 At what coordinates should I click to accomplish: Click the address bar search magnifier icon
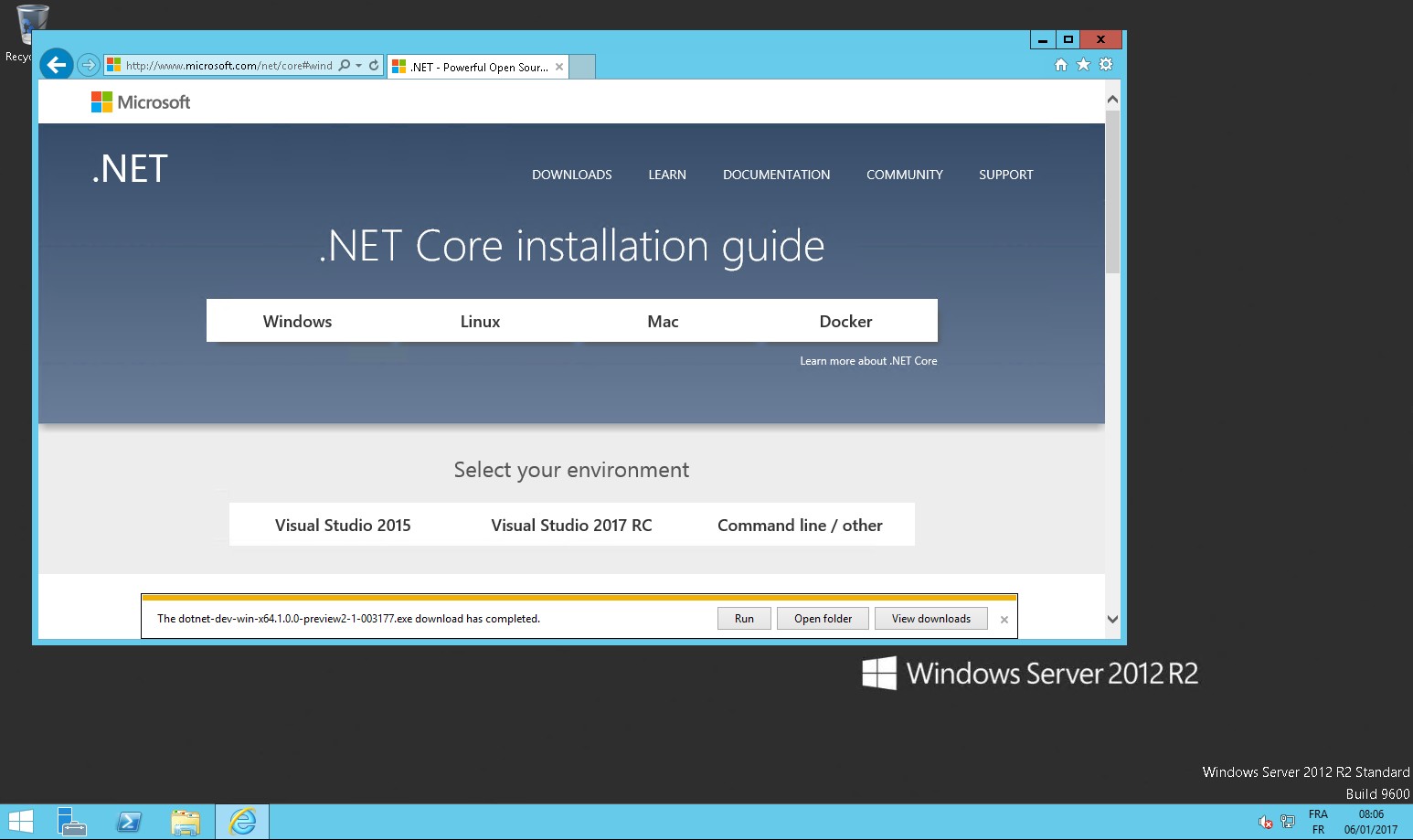tap(345, 66)
